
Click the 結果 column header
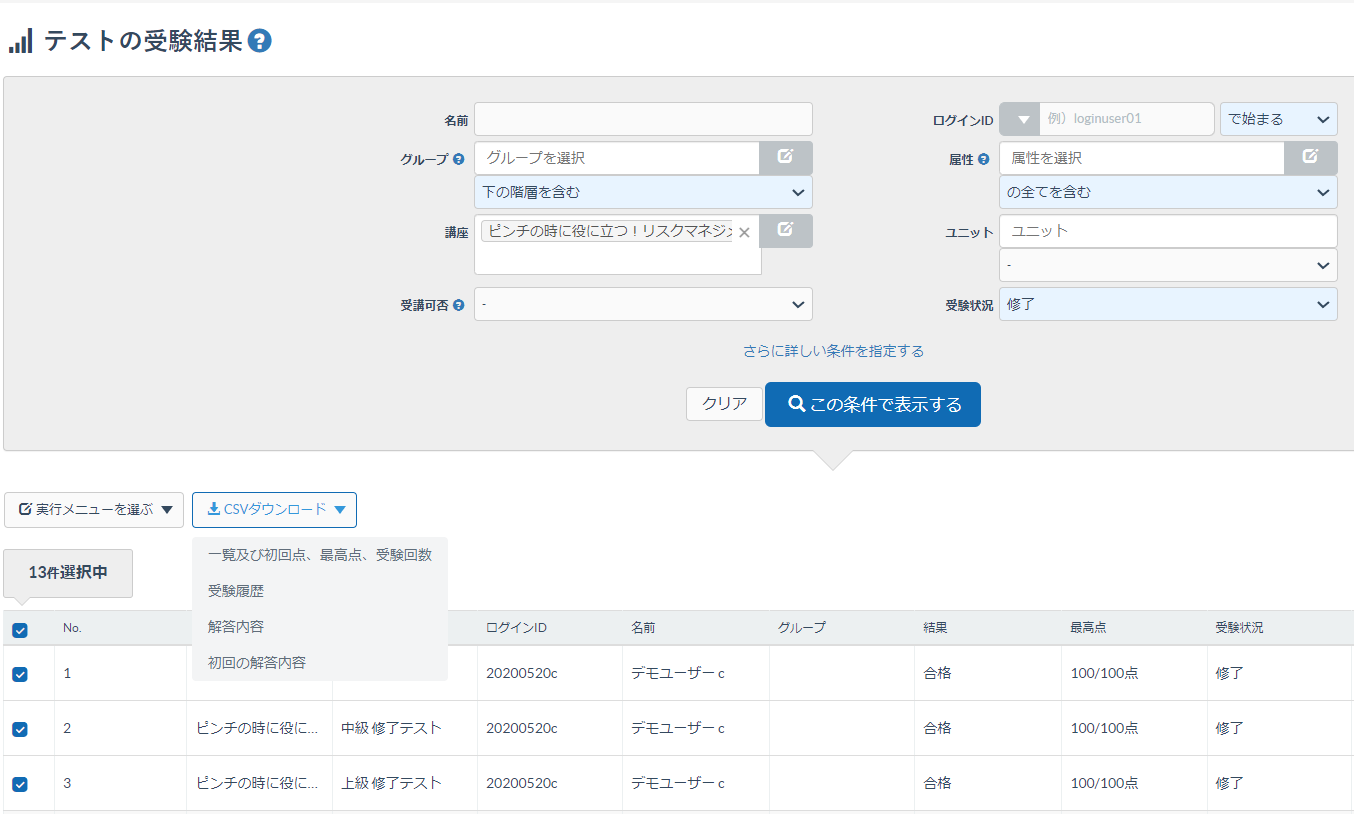(x=935, y=628)
